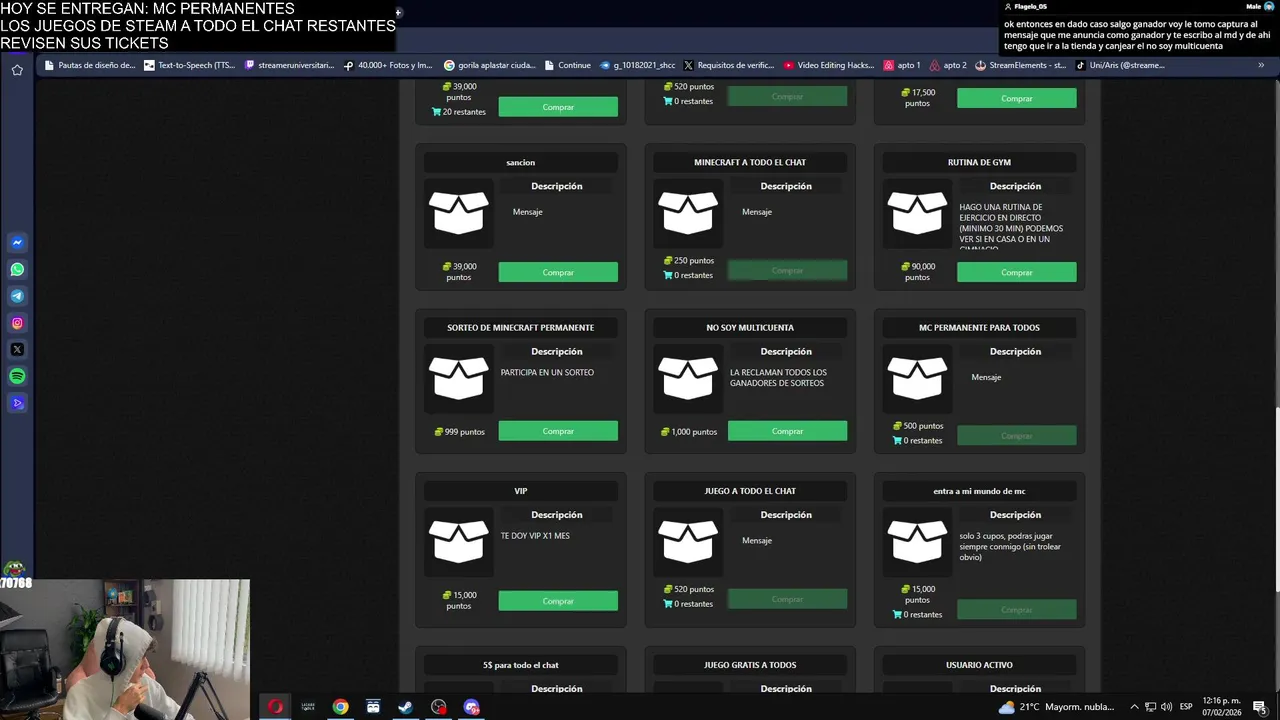Open Discord from the taskbar
The width and height of the screenshot is (1280, 720).
(x=472, y=707)
